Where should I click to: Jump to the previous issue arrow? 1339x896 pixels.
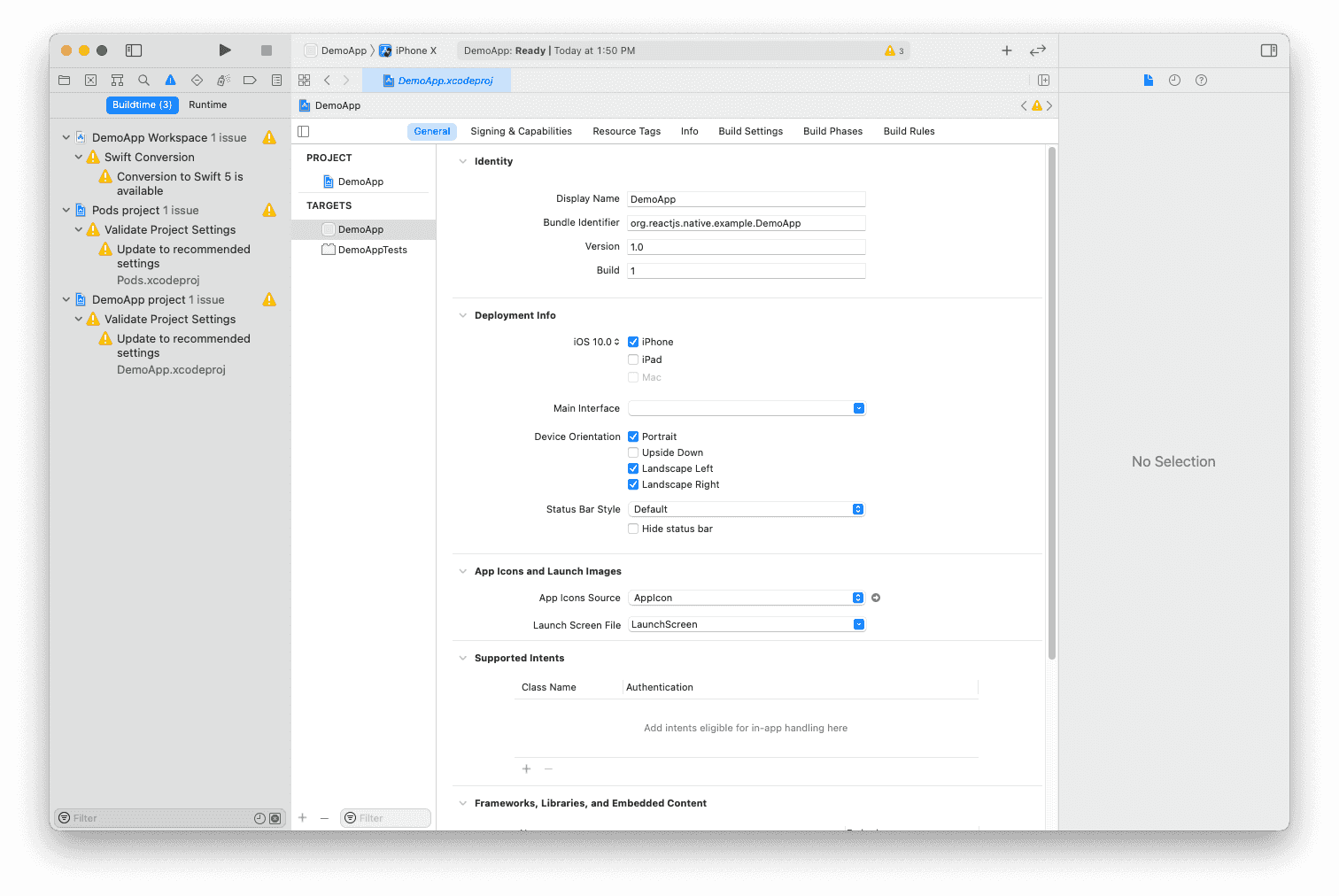1024,105
